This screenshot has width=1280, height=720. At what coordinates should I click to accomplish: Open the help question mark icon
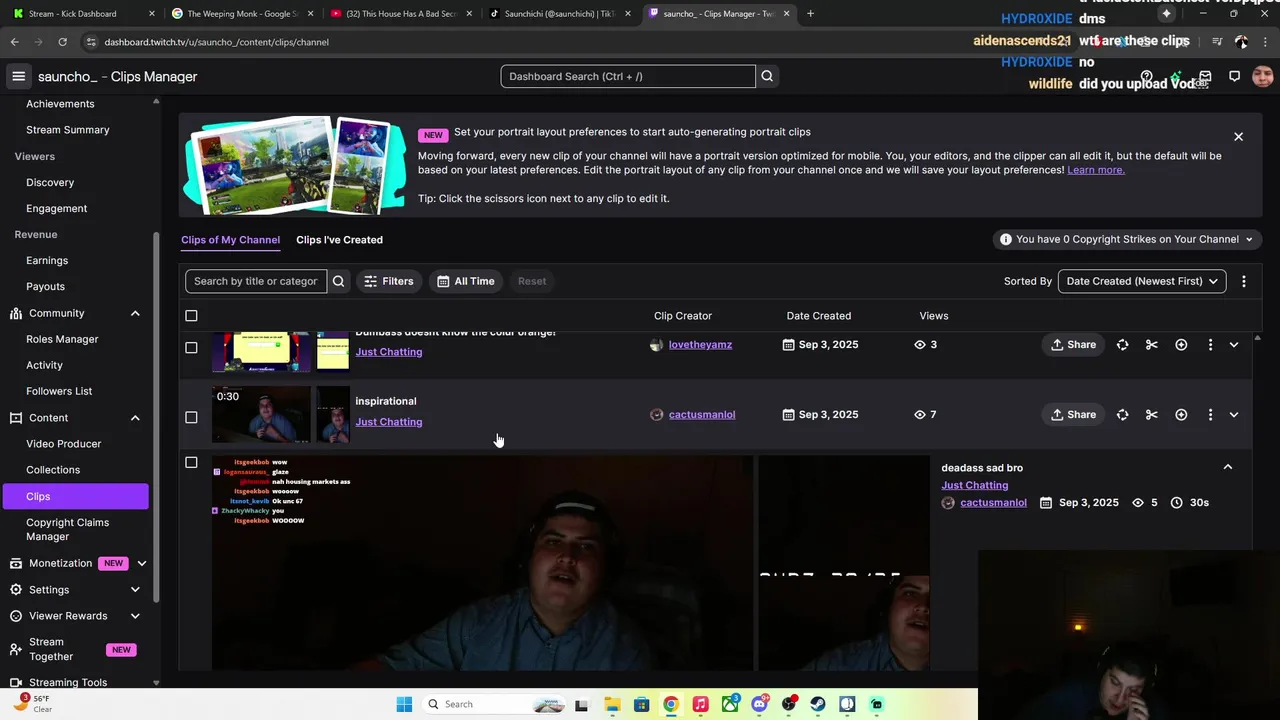[x=1147, y=76]
